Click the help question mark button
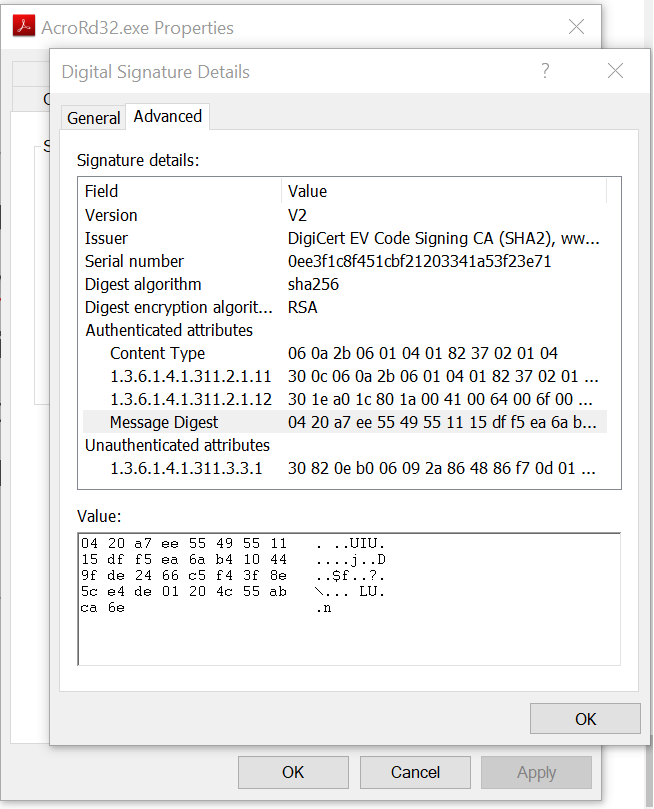The width and height of the screenshot is (654, 809). (x=545, y=71)
